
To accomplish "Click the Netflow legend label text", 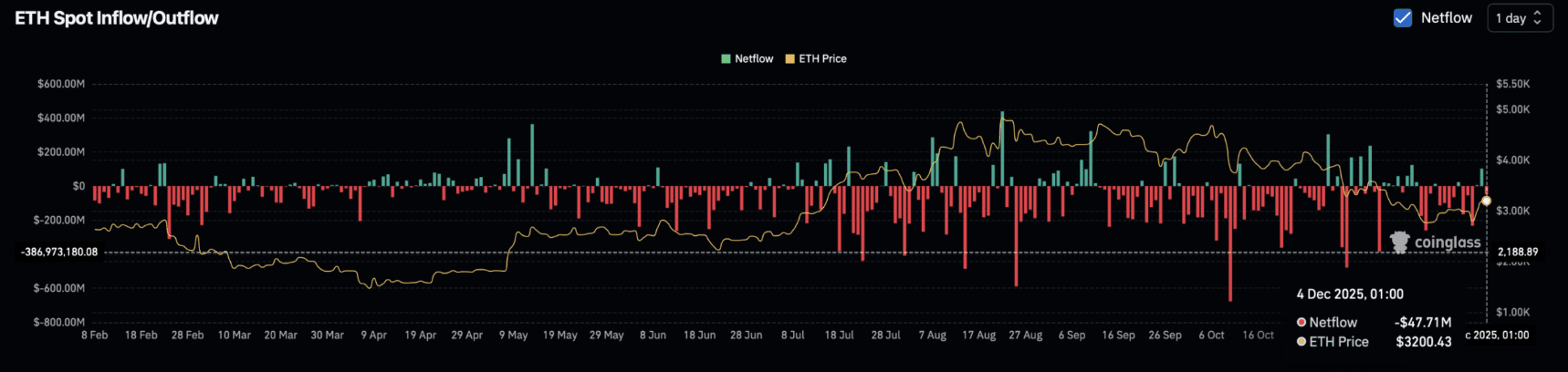I will (754, 58).
